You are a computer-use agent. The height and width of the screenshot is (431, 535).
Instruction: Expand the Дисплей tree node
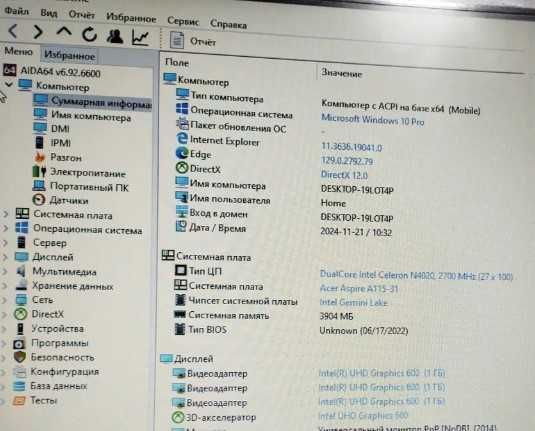tap(5, 257)
